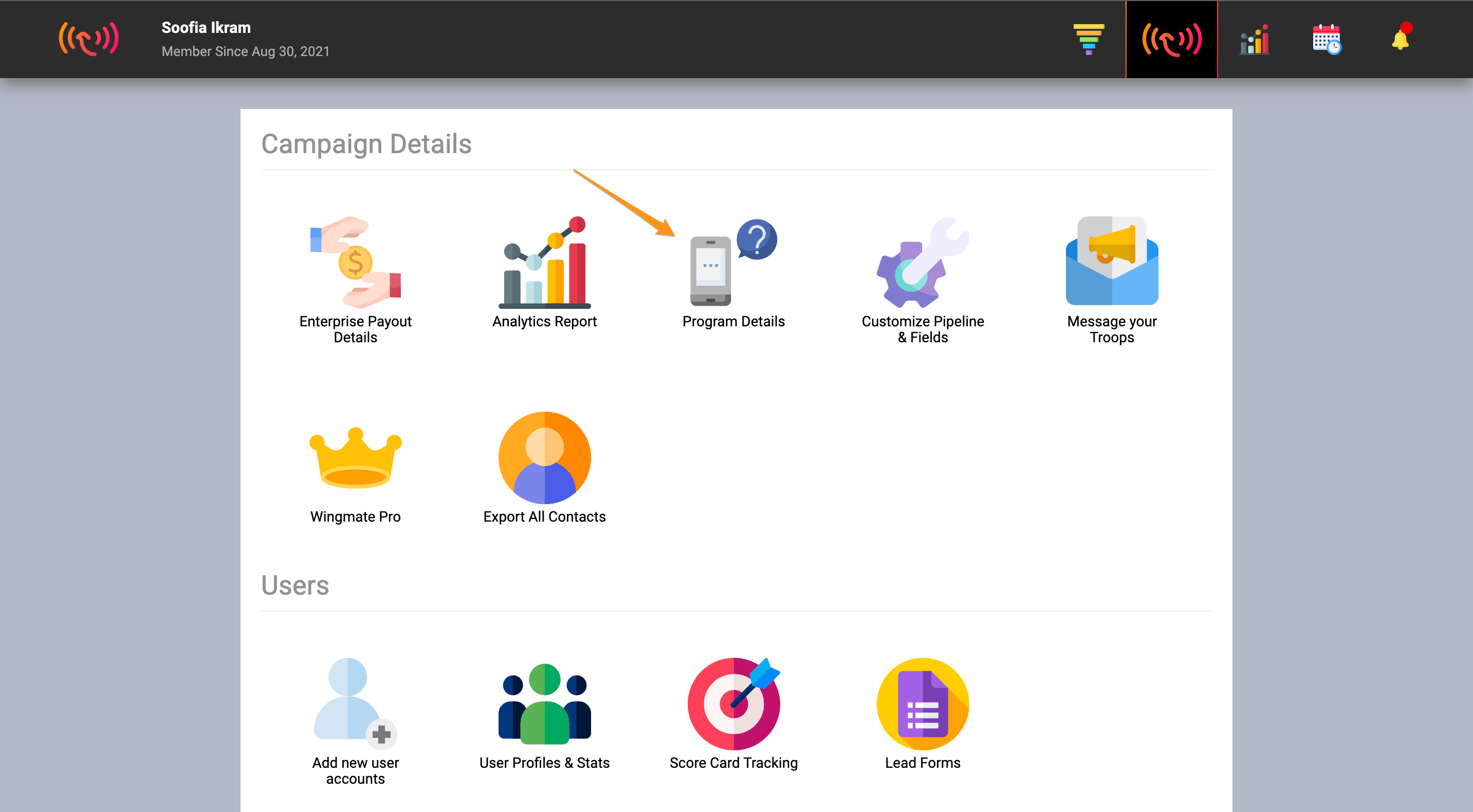Click the Export All Contacts label
Image resolution: width=1473 pixels, height=812 pixels.
544,516
